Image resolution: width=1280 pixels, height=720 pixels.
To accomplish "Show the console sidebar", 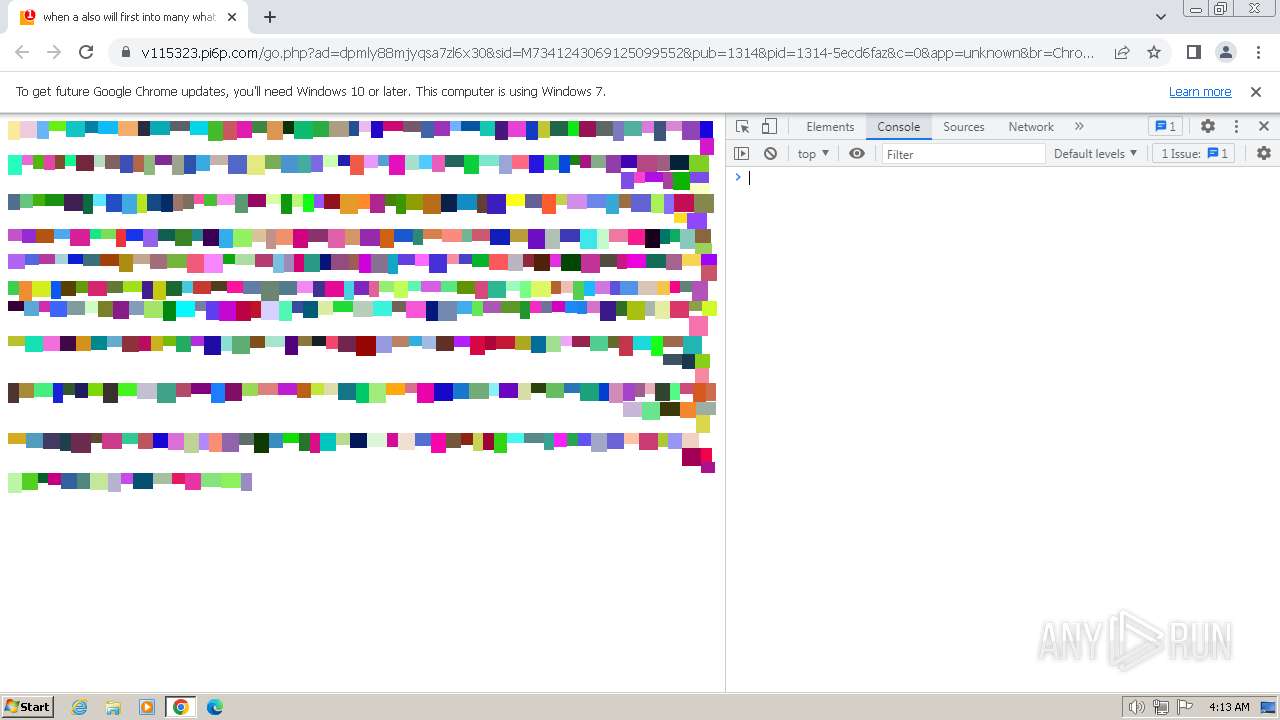I will 741,153.
